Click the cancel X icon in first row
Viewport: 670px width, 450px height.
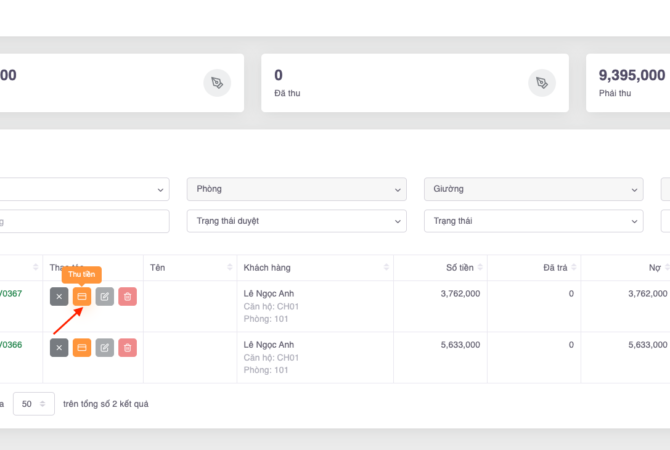(x=59, y=296)
